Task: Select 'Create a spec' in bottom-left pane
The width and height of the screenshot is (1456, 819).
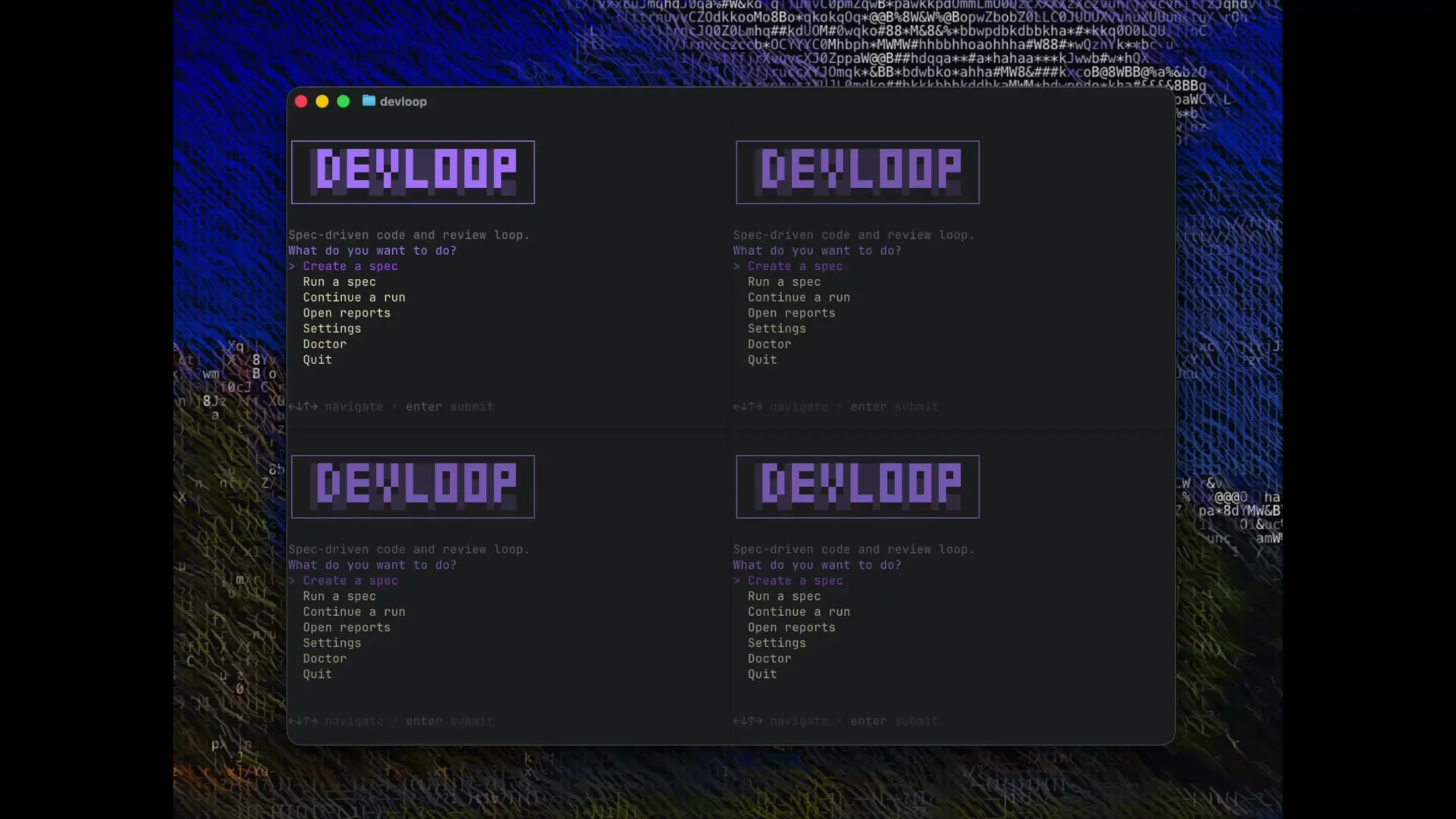Action: coord(350,581)
